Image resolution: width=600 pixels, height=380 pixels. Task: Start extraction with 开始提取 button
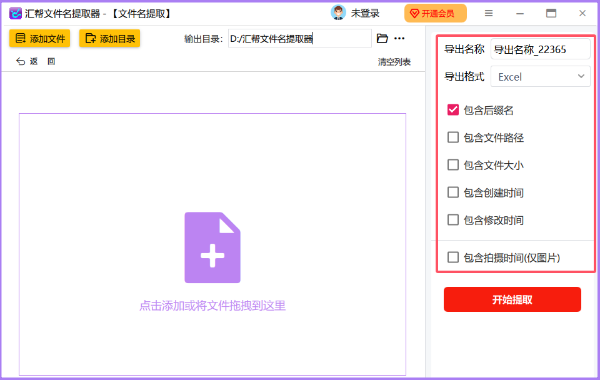[x=512, y=300]
